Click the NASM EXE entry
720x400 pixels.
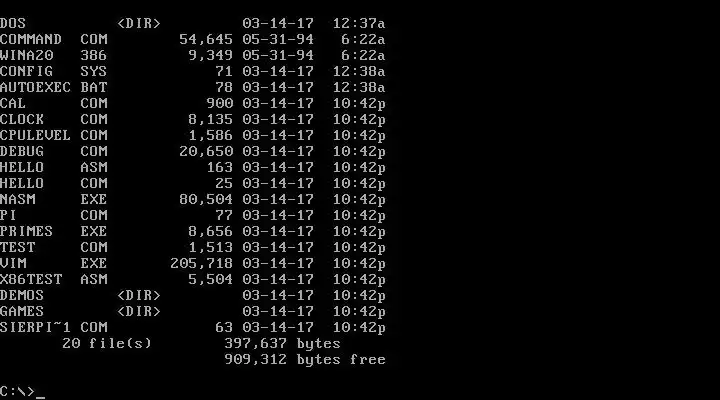(x=192, y=200)
